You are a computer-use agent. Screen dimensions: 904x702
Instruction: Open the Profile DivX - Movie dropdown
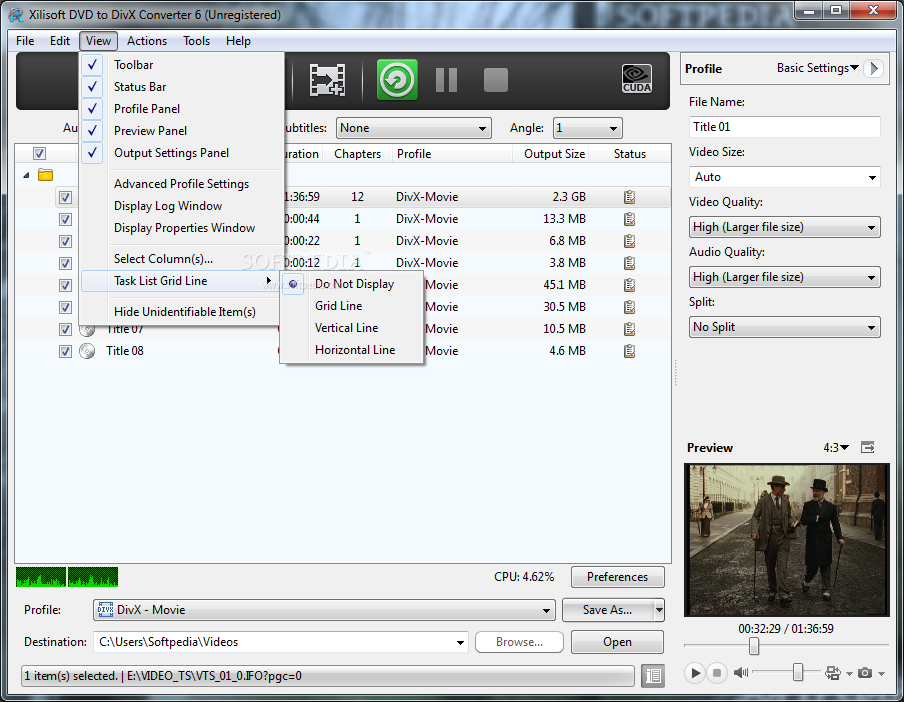coord(324,610)
